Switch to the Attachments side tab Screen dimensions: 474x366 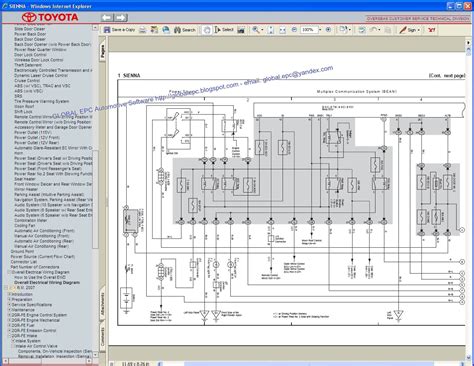[x=103, y=304]
